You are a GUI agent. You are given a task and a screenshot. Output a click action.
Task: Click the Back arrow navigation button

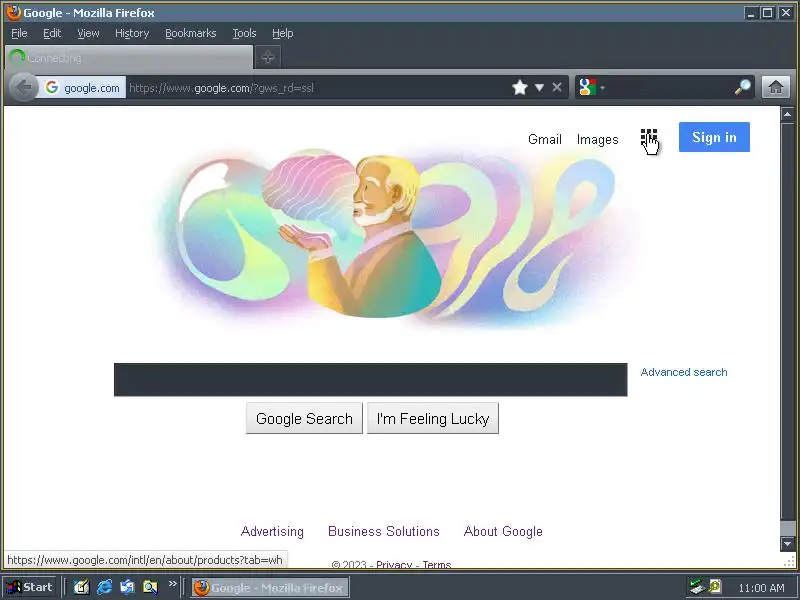pyautogui.click(x=23, y=88)
